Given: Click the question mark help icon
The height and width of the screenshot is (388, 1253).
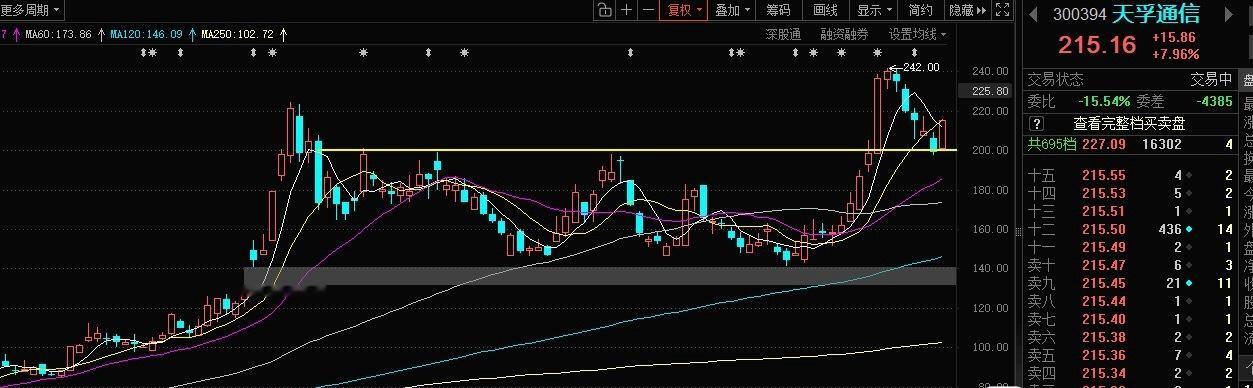Looking at the screenshot, I should (x=1038, y=123).
